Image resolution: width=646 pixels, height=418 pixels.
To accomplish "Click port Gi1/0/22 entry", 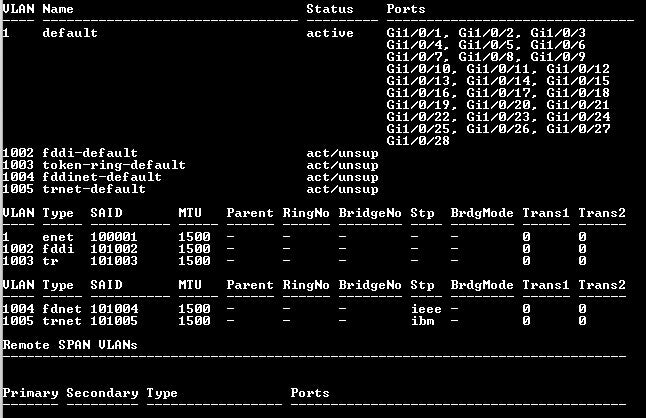I will (x=419, y=117).
